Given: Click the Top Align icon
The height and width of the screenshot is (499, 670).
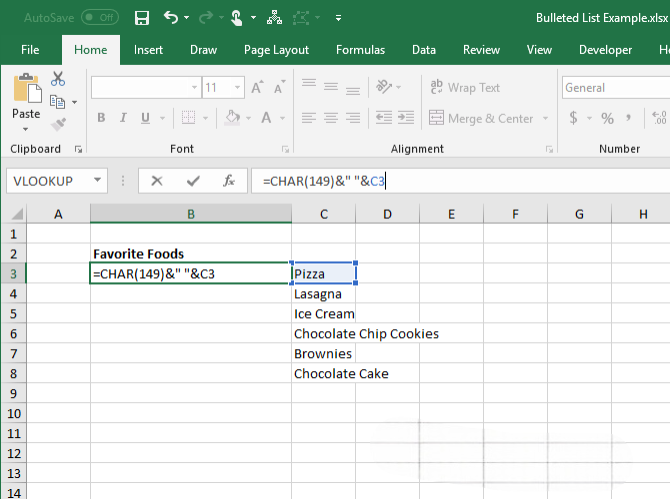Looking at the screenshot, I should 309,84.
